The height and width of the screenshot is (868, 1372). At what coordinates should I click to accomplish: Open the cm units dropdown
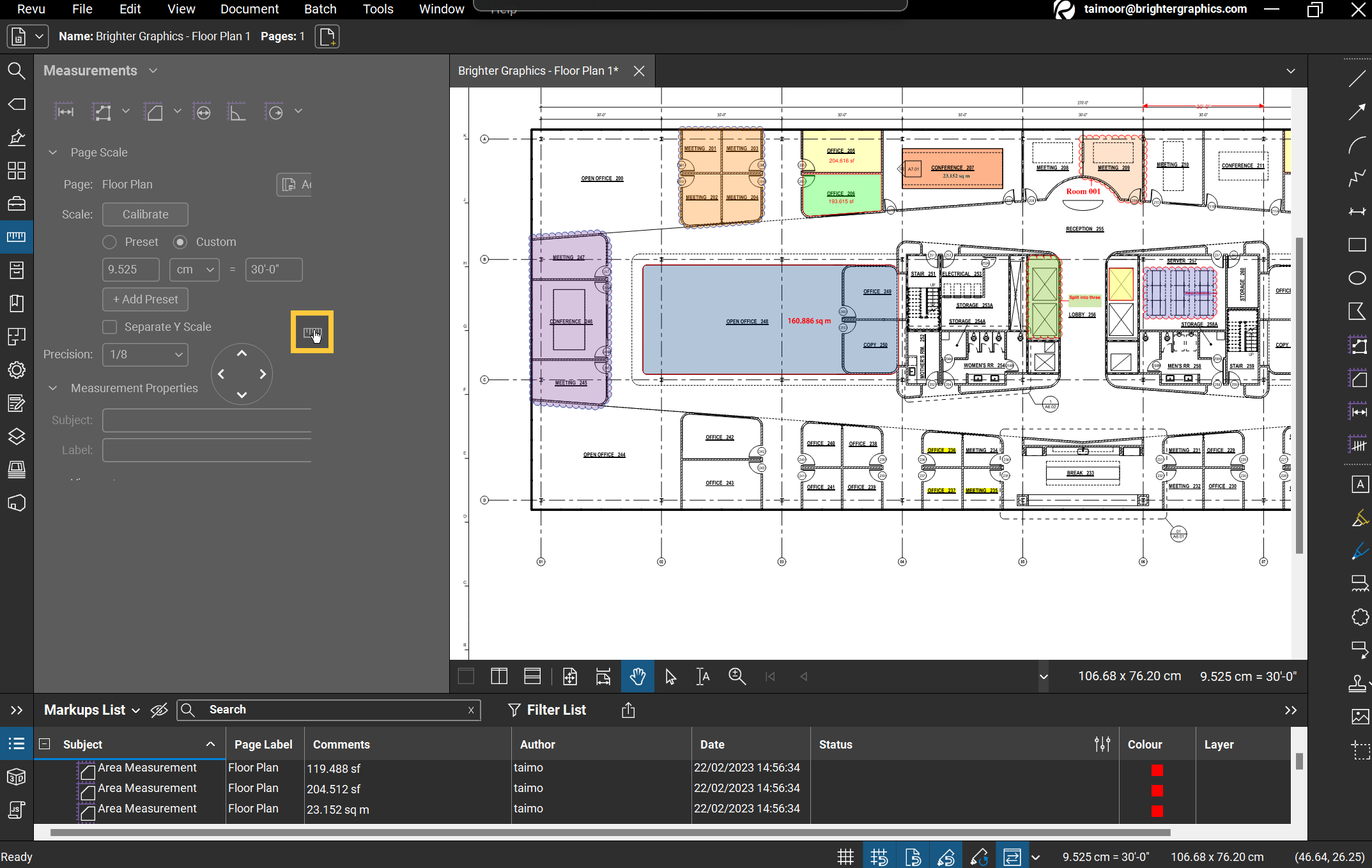click(194, 270)
